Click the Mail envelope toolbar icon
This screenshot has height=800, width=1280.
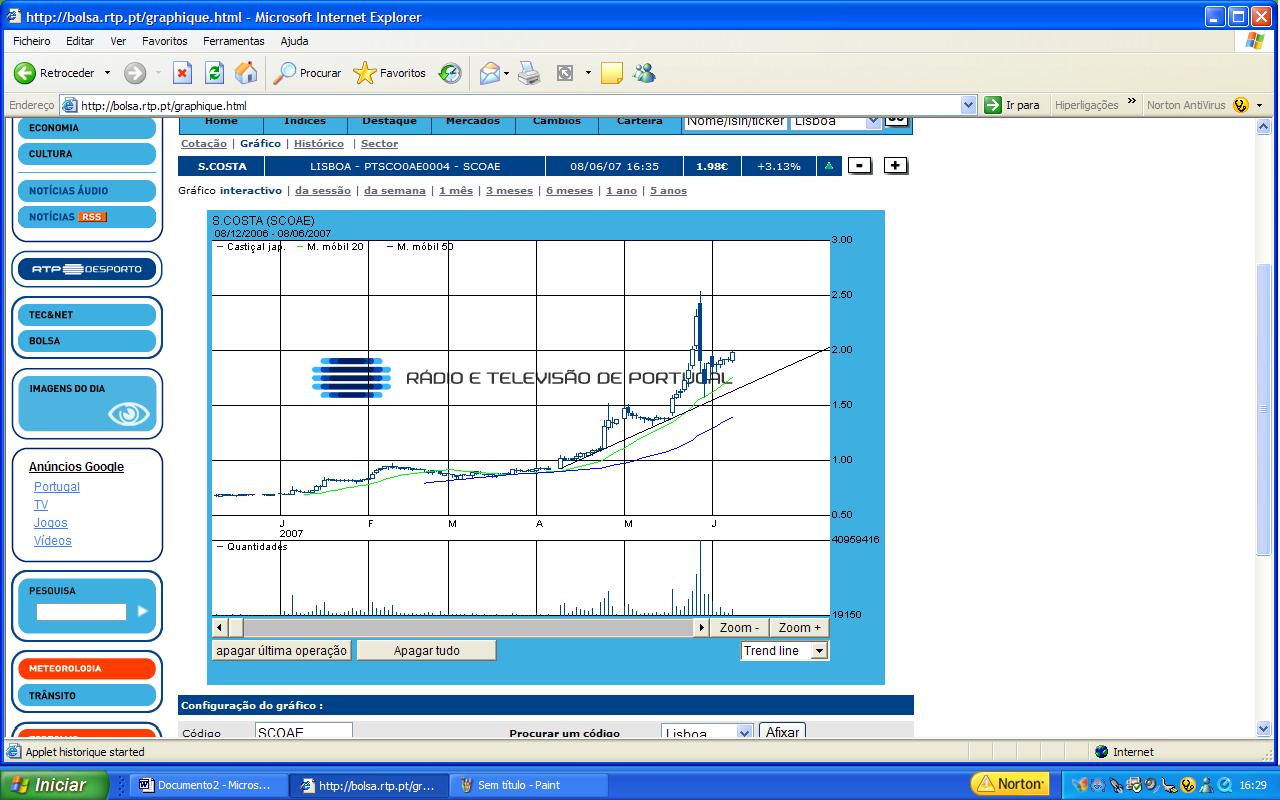point(489,73)
